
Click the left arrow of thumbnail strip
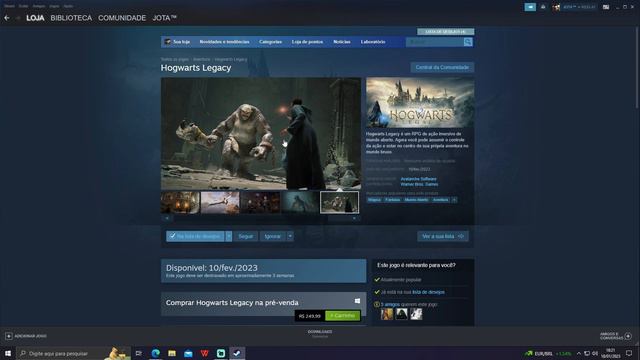point(167,218)
